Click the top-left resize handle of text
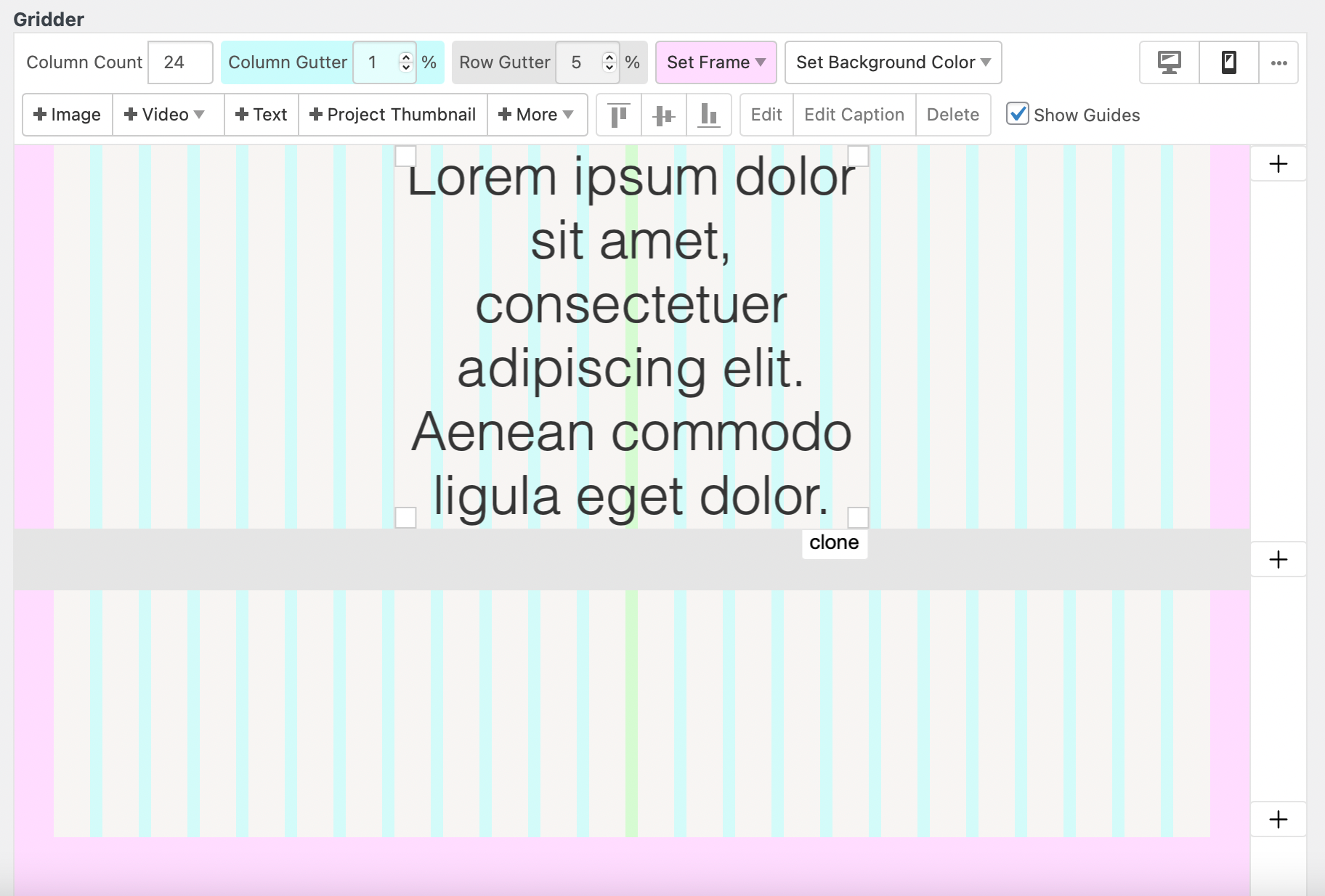Screen dimensions: 1325x896 405,155
